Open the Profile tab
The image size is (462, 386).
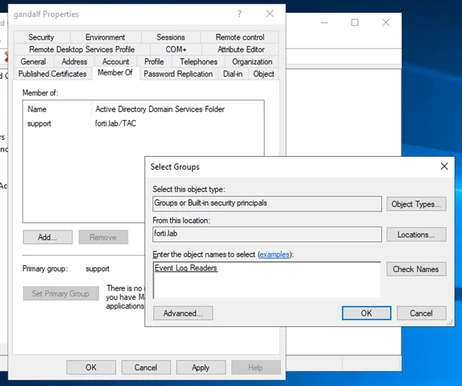(154, 62)
